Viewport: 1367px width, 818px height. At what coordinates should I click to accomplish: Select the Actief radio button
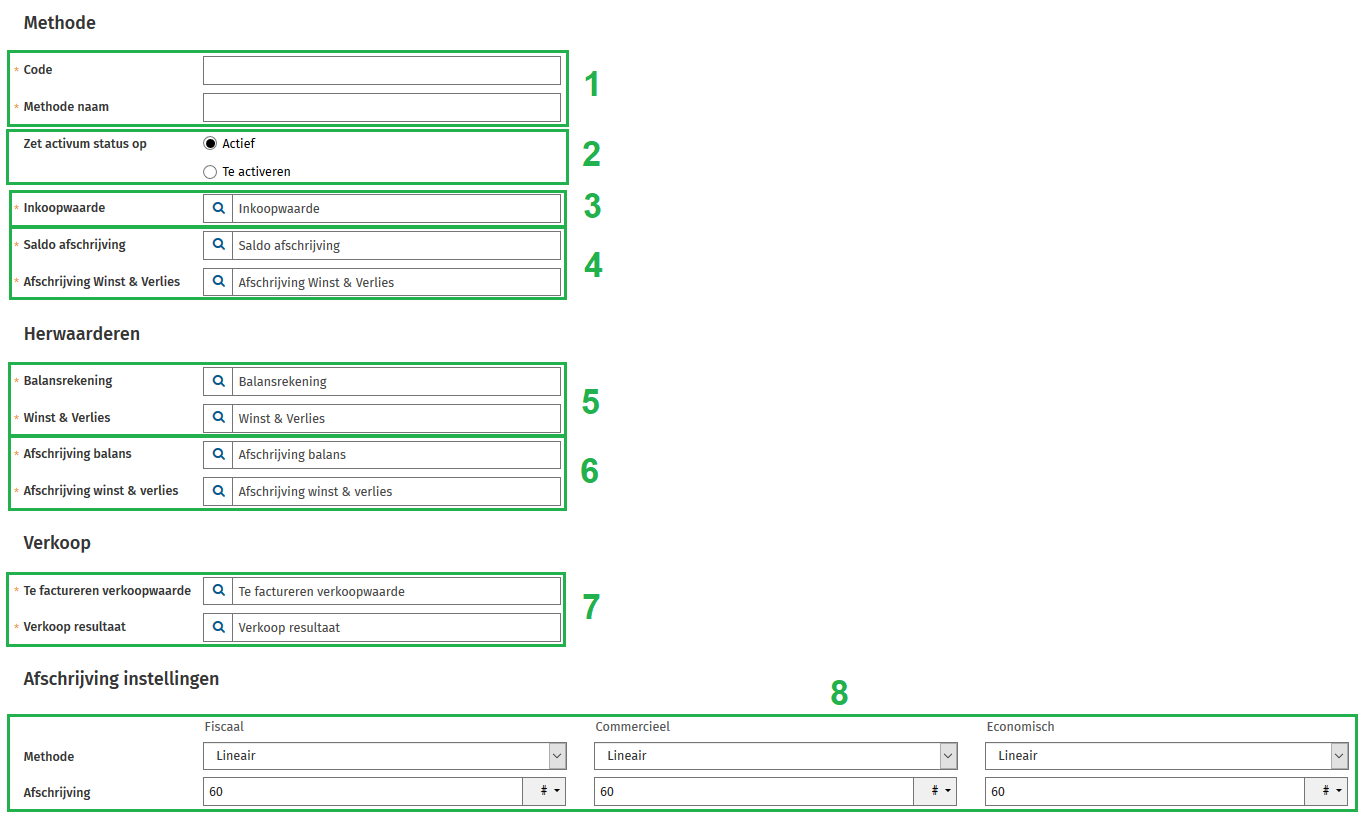click(x=210, y=143)
